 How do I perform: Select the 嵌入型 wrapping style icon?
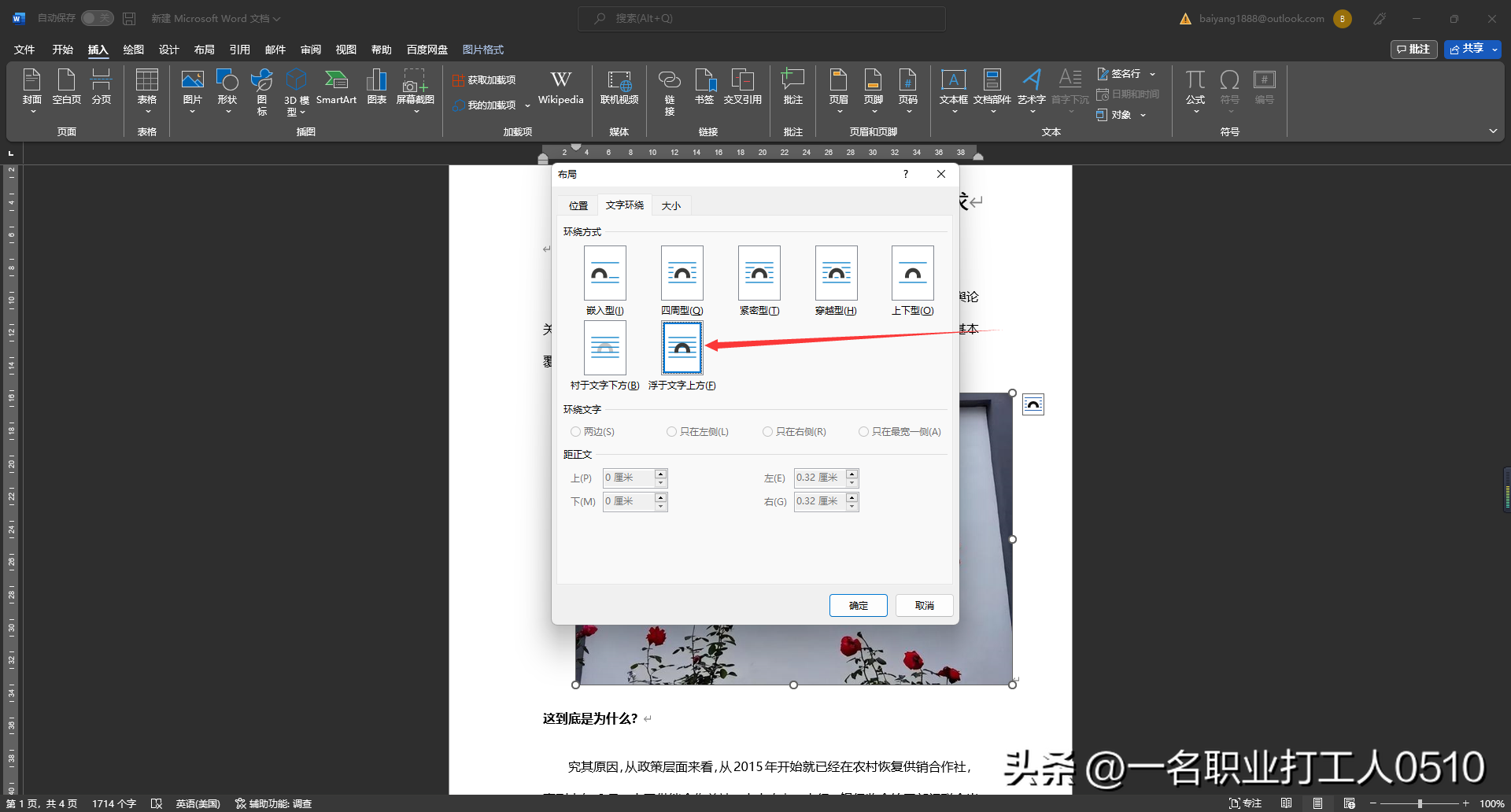604,273
